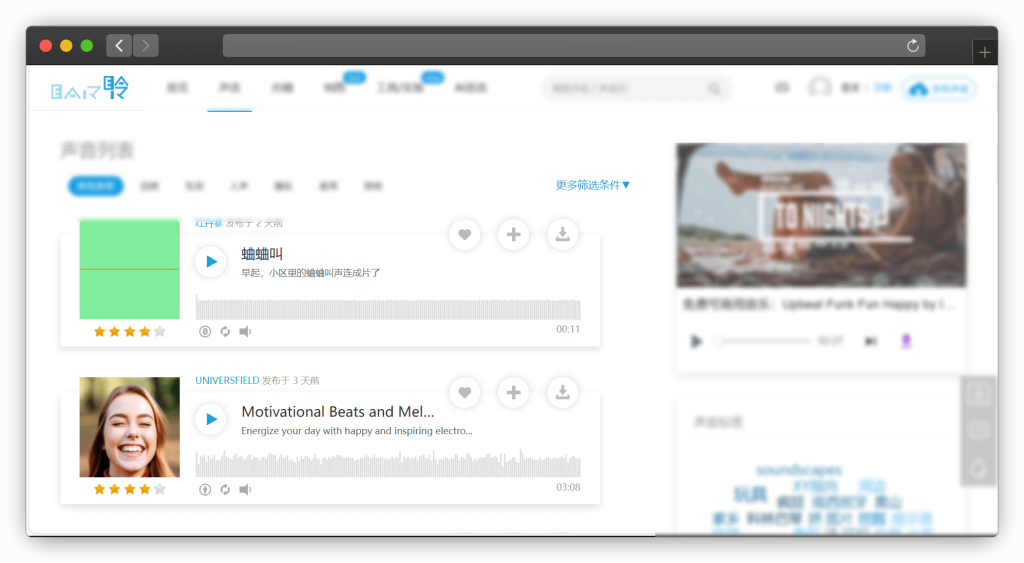
Task: Go forward with the browser forward arrow
Action: [x=146, y=46]
